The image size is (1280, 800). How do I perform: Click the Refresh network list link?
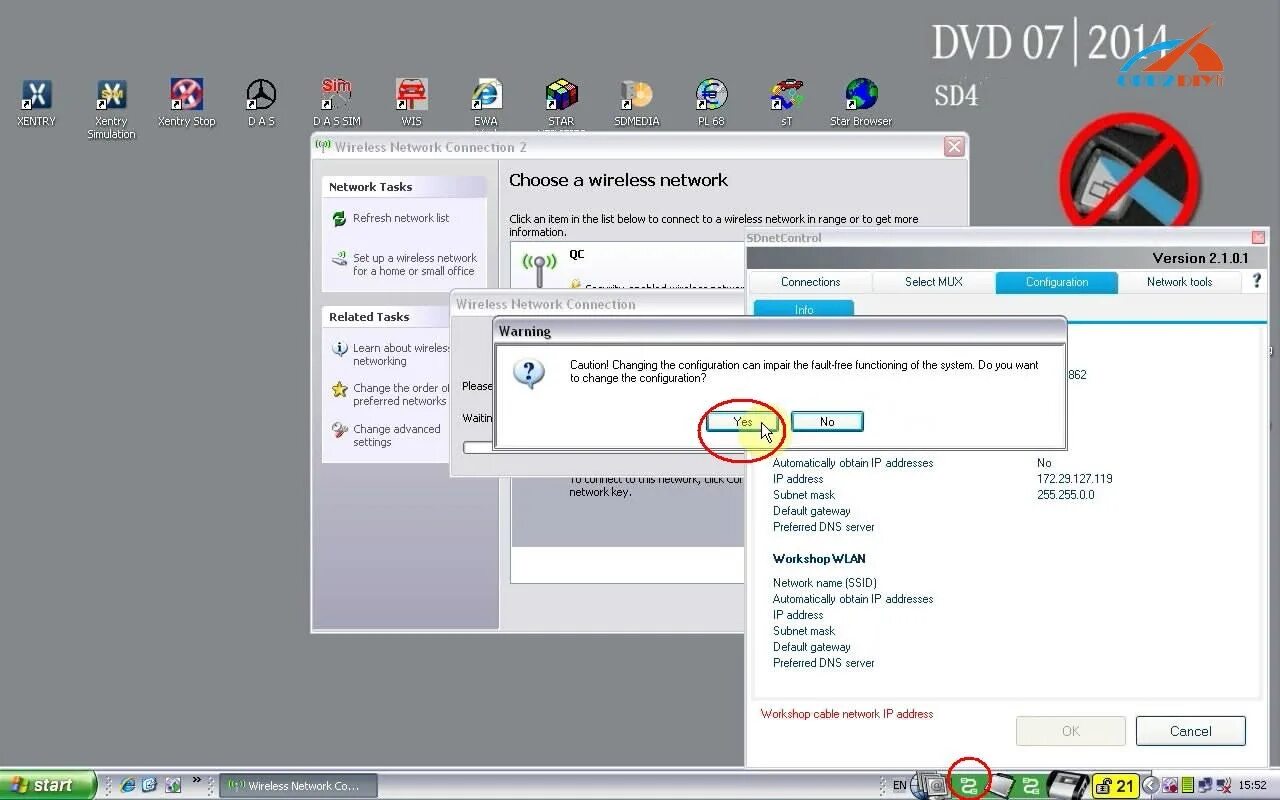click(401, 218)
